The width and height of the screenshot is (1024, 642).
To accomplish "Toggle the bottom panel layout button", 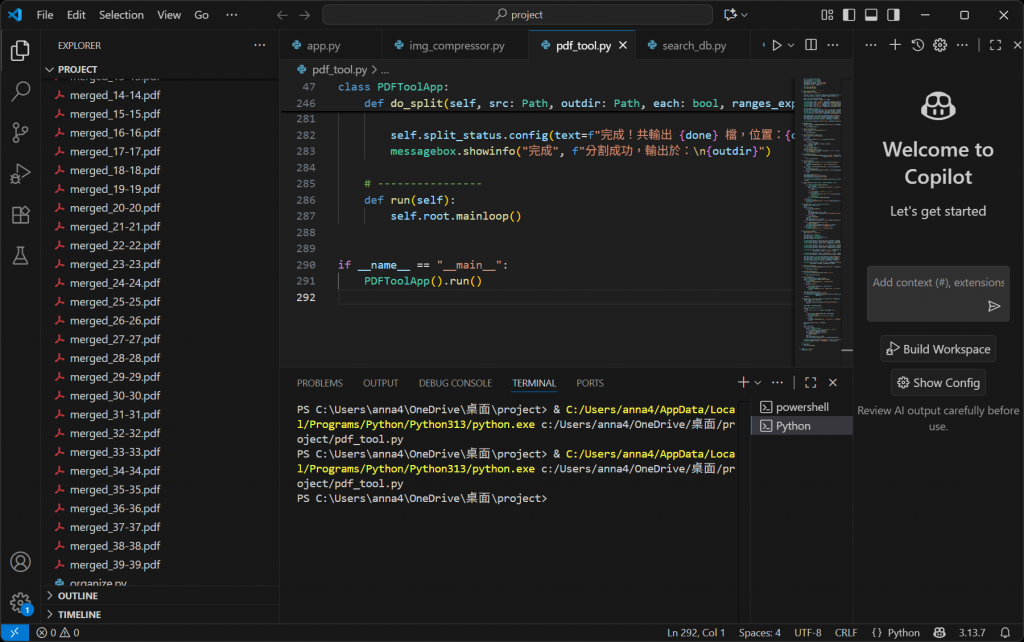I will [x=870, y=15].
